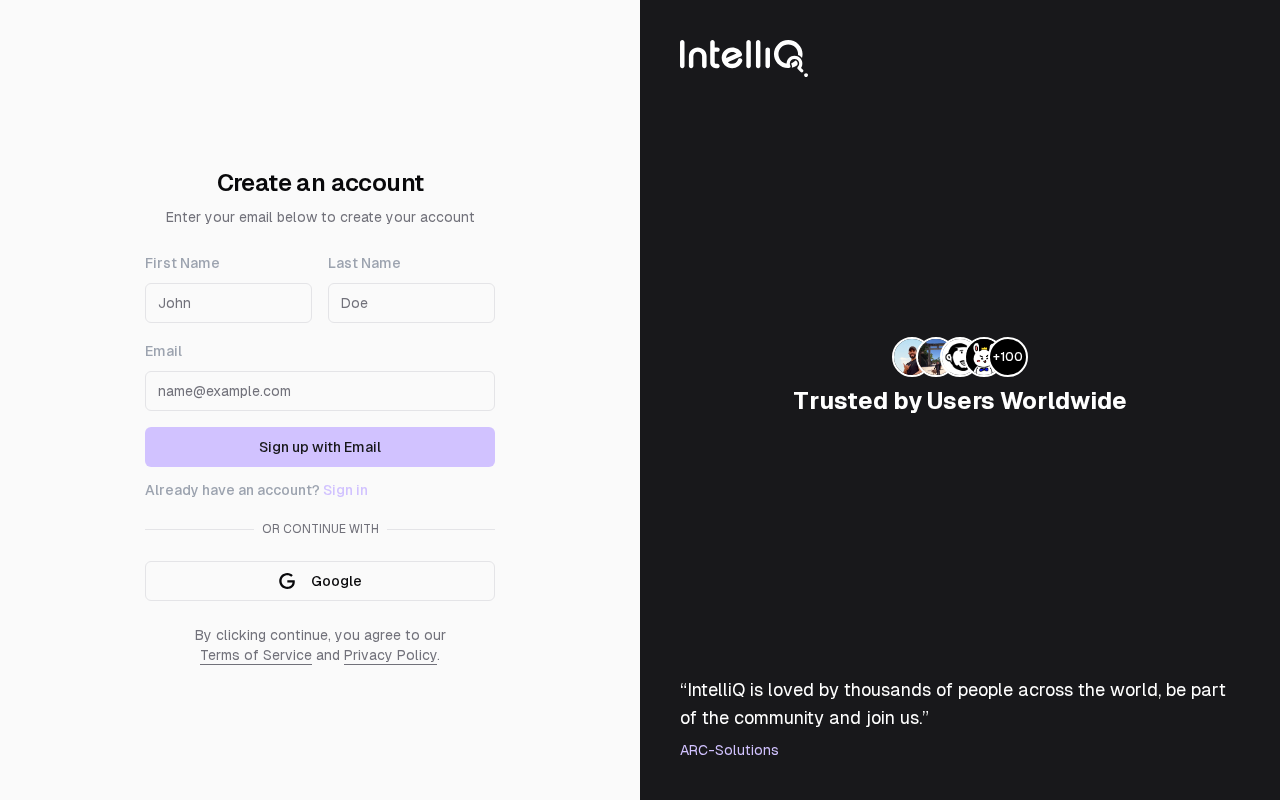
Task: Select the crowned rabbit avatar
Action: pyautogui.click(x=981, y=357)
